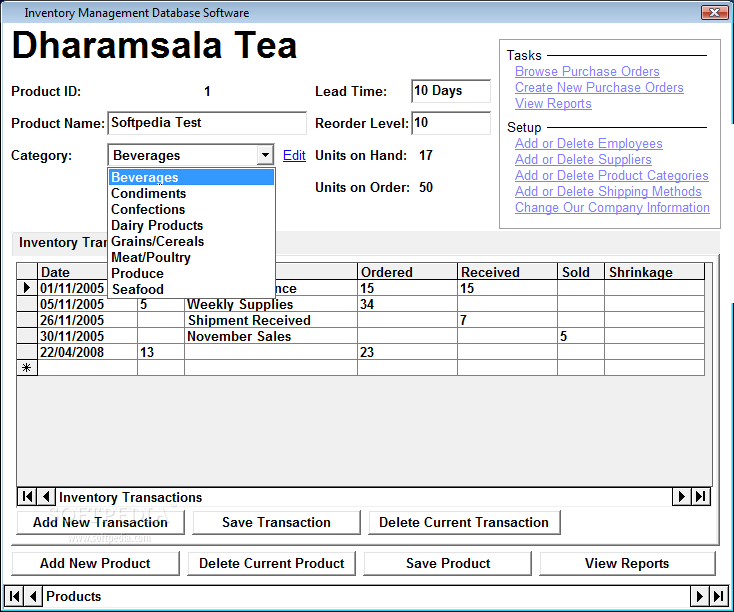Open Change Our Company Information
The height and width of the screenshot is (612, 734).
click(x=612, y=207)
